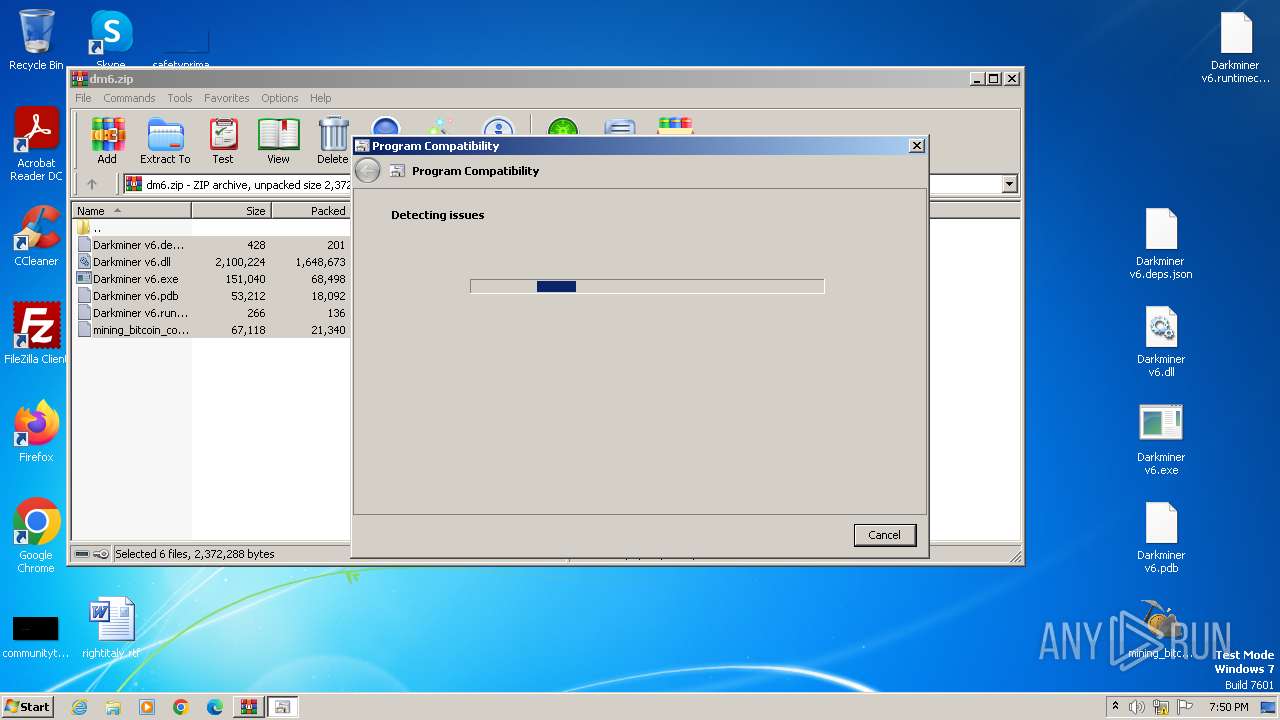The image size is (1280, 720).
Task: Click the clock showing 7:50 PM
Action: coord(1228,707)
